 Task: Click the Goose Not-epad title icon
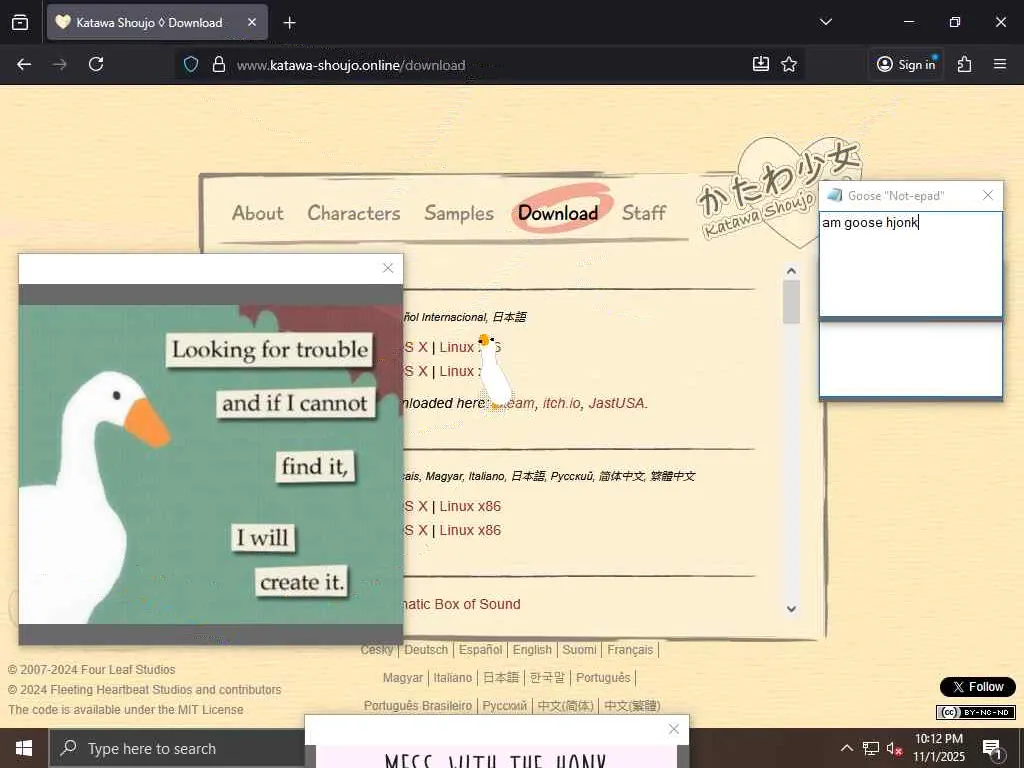tap(834, 195)
